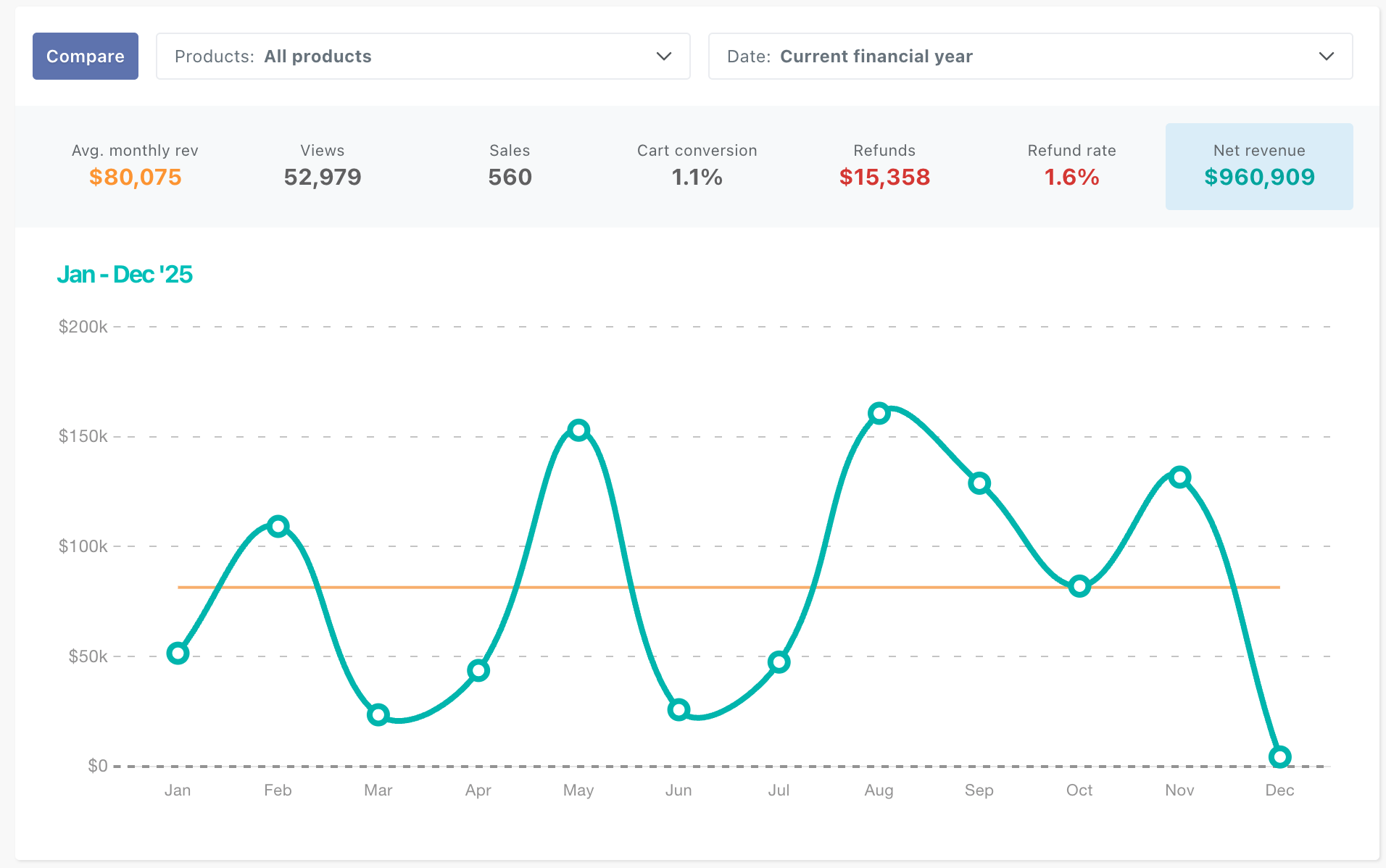The width and height of the screenshot is (1386, 868).
Task: Click the February data point
Action: tap(278, 526)
